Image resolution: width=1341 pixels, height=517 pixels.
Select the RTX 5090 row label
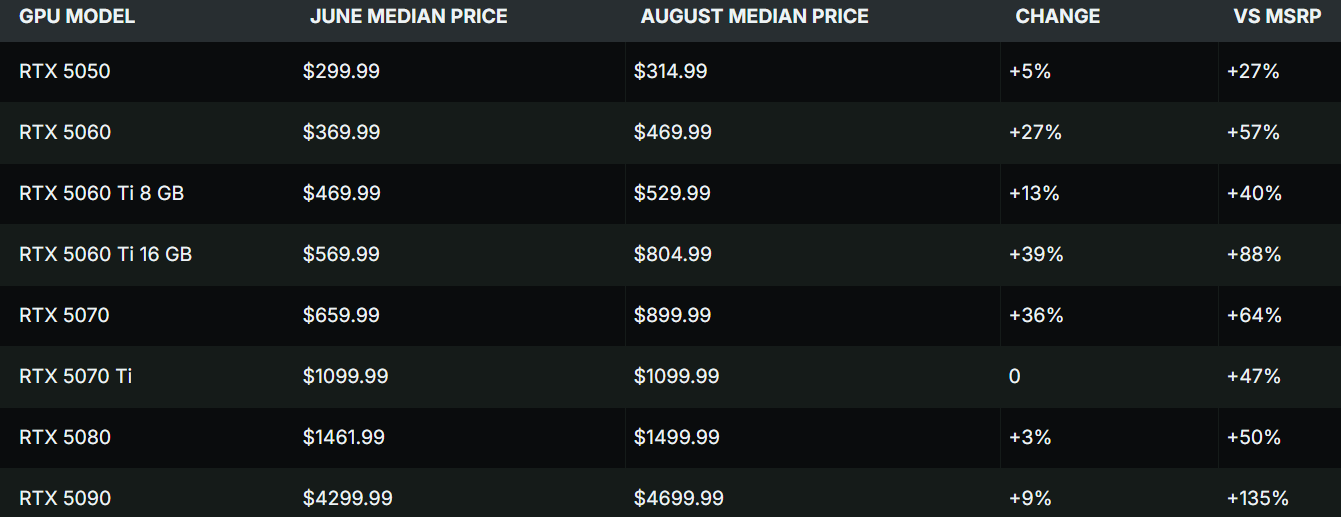point(65,498)
